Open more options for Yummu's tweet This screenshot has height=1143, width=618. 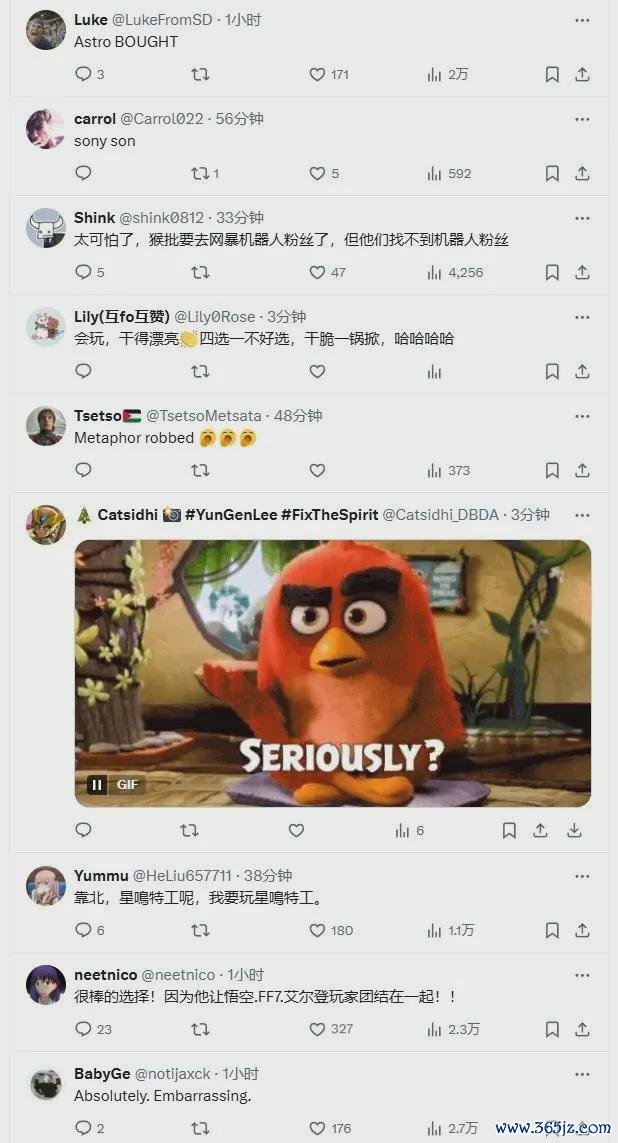tap(582, 875)
